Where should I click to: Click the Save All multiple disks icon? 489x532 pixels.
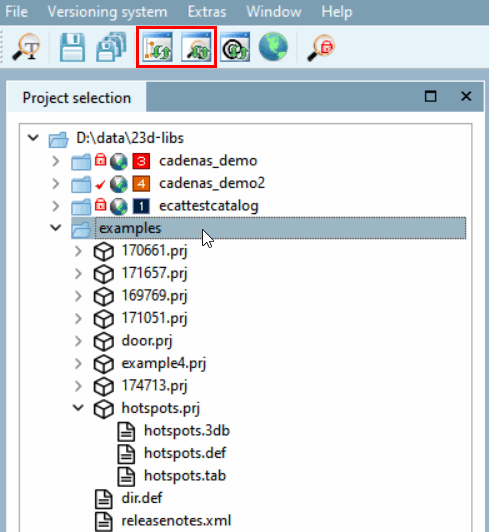(111, 47)
